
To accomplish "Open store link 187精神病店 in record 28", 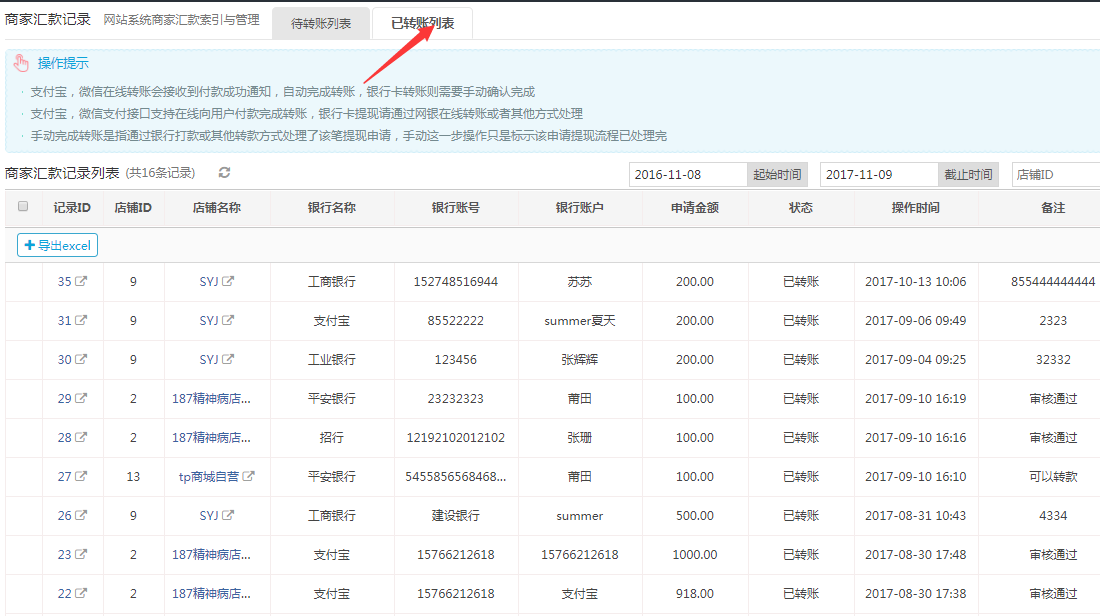I will click(211, 438).
